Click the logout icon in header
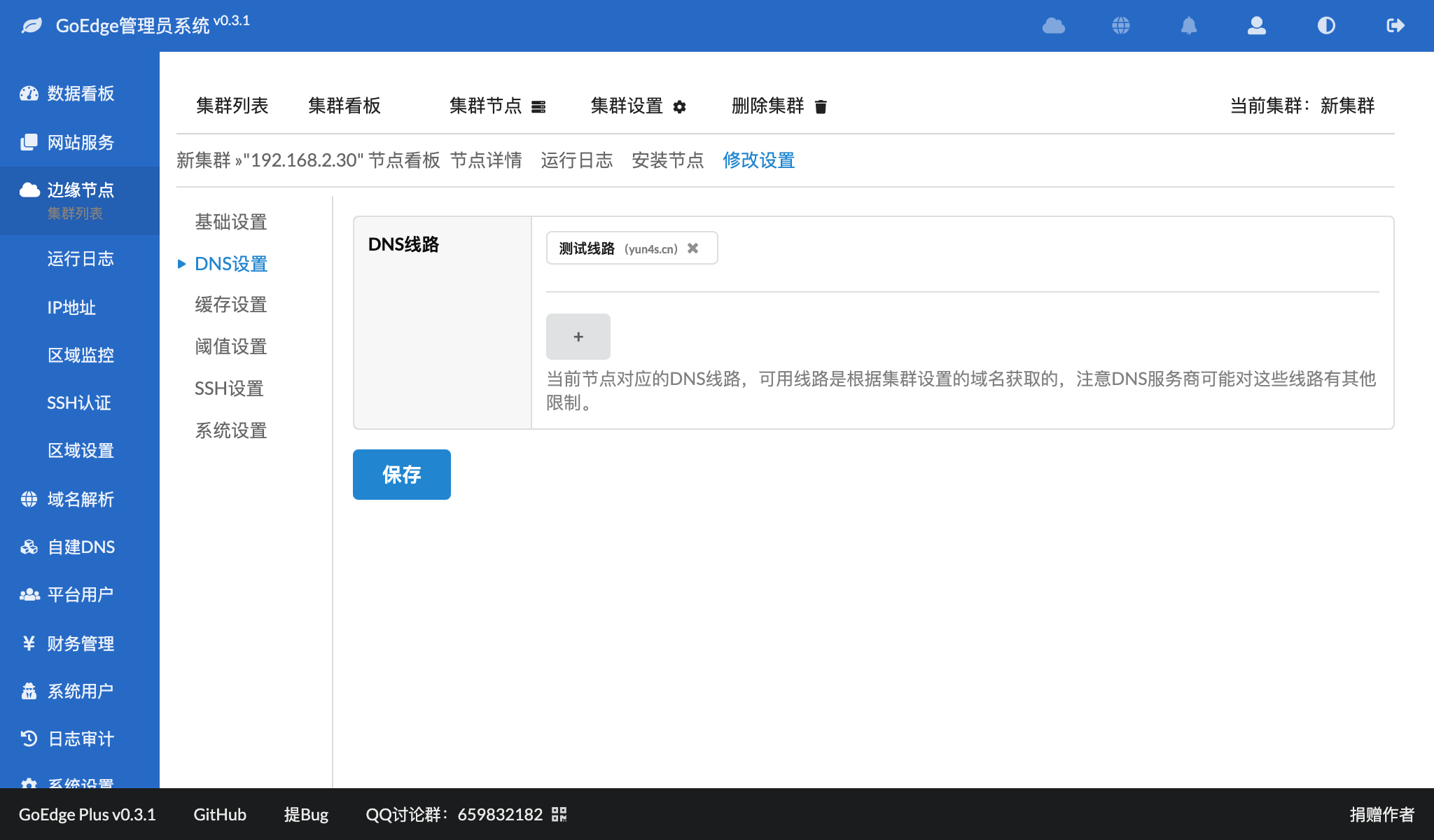 click(1395, 26)
